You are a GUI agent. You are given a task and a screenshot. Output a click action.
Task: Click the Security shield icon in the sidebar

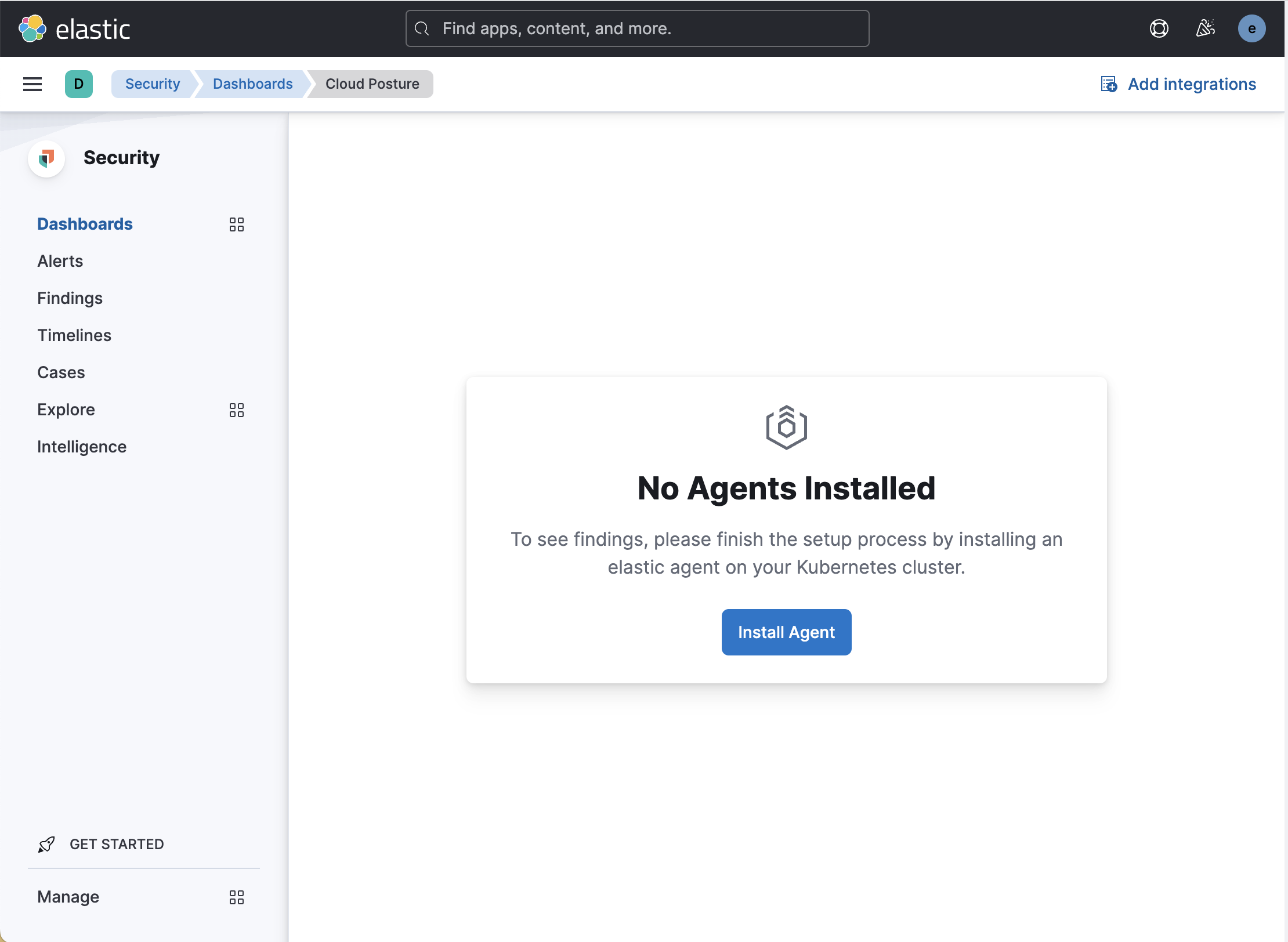[x=46, y=158]
